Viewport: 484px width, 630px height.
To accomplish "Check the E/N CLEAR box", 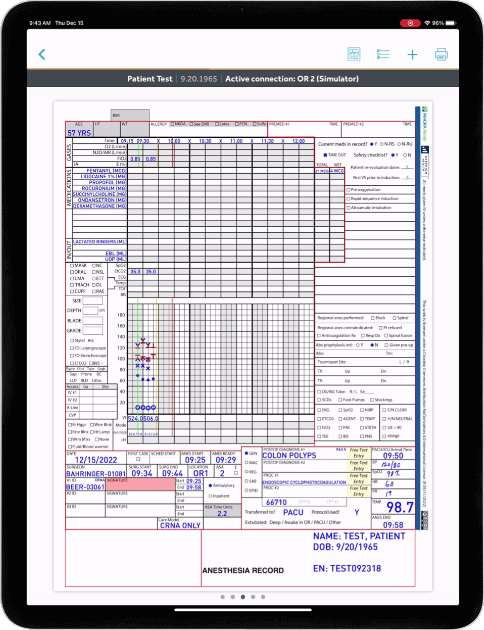I will click(384, 410).
